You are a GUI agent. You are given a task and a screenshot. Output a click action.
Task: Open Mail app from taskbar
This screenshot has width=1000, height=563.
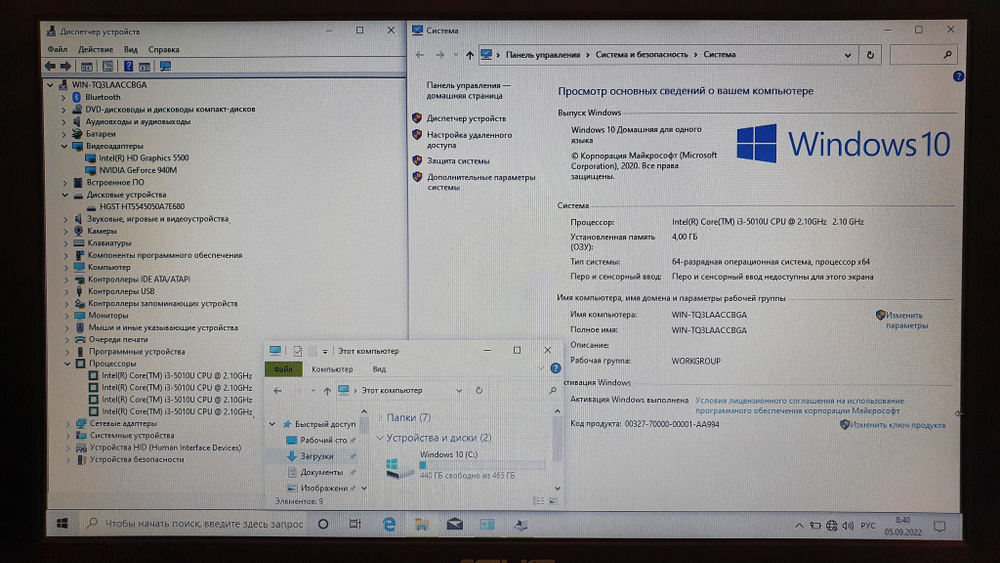point(455,524)
